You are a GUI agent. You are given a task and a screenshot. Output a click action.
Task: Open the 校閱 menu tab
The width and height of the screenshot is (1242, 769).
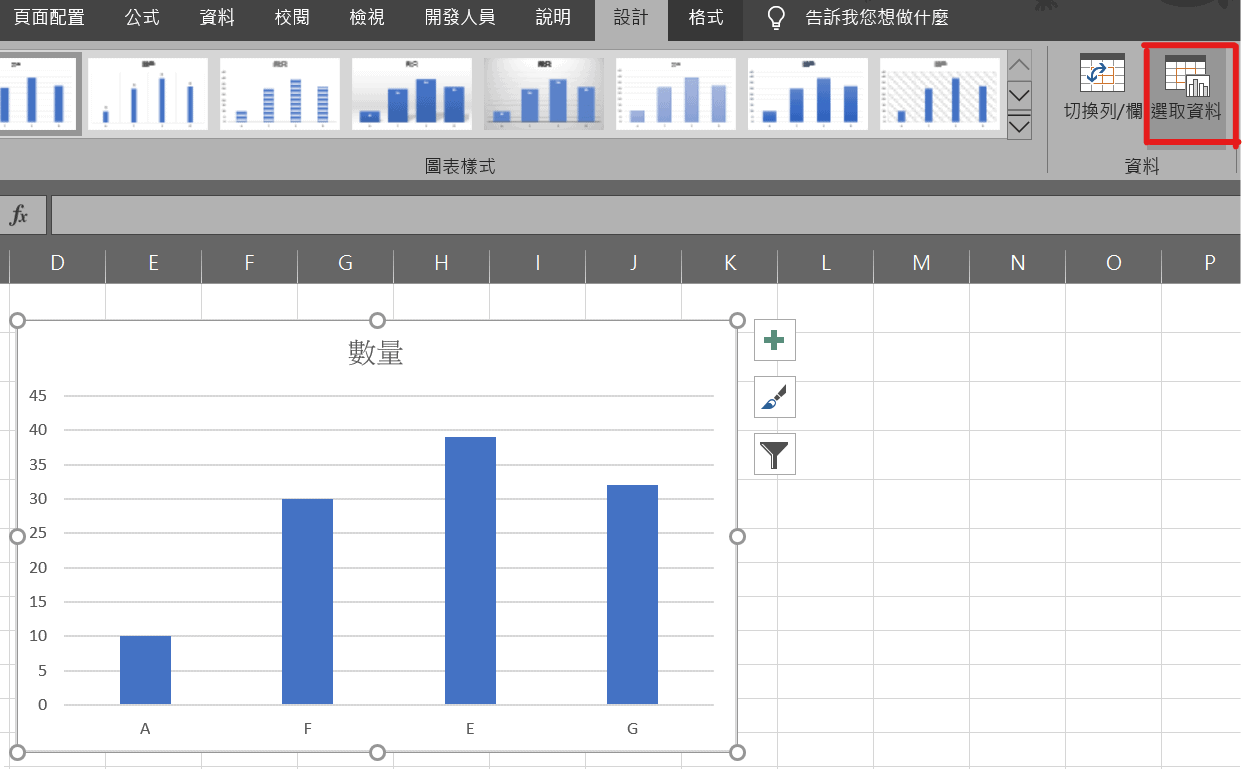(291, 15)
